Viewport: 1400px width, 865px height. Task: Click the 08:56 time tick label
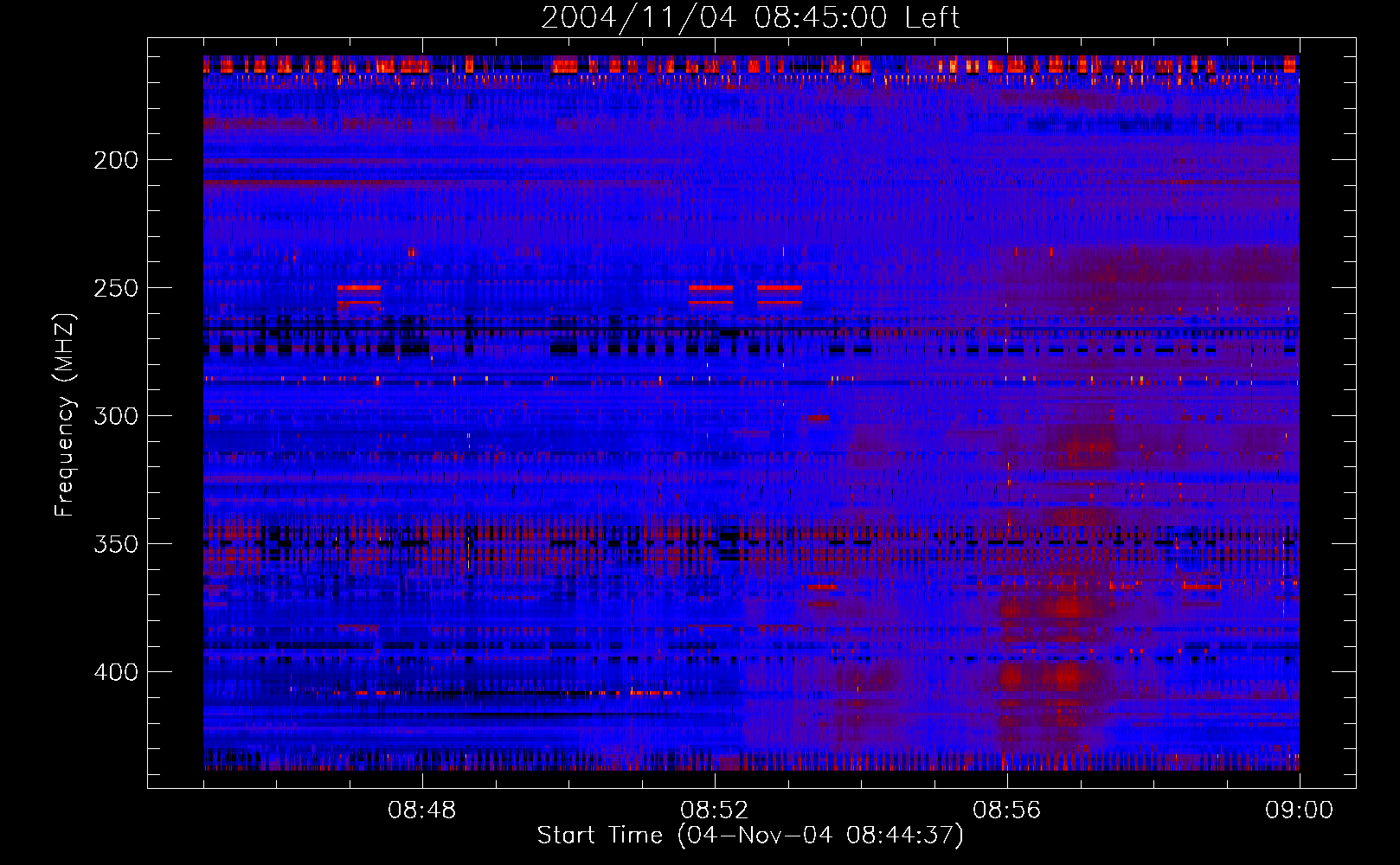(1007, 811)
